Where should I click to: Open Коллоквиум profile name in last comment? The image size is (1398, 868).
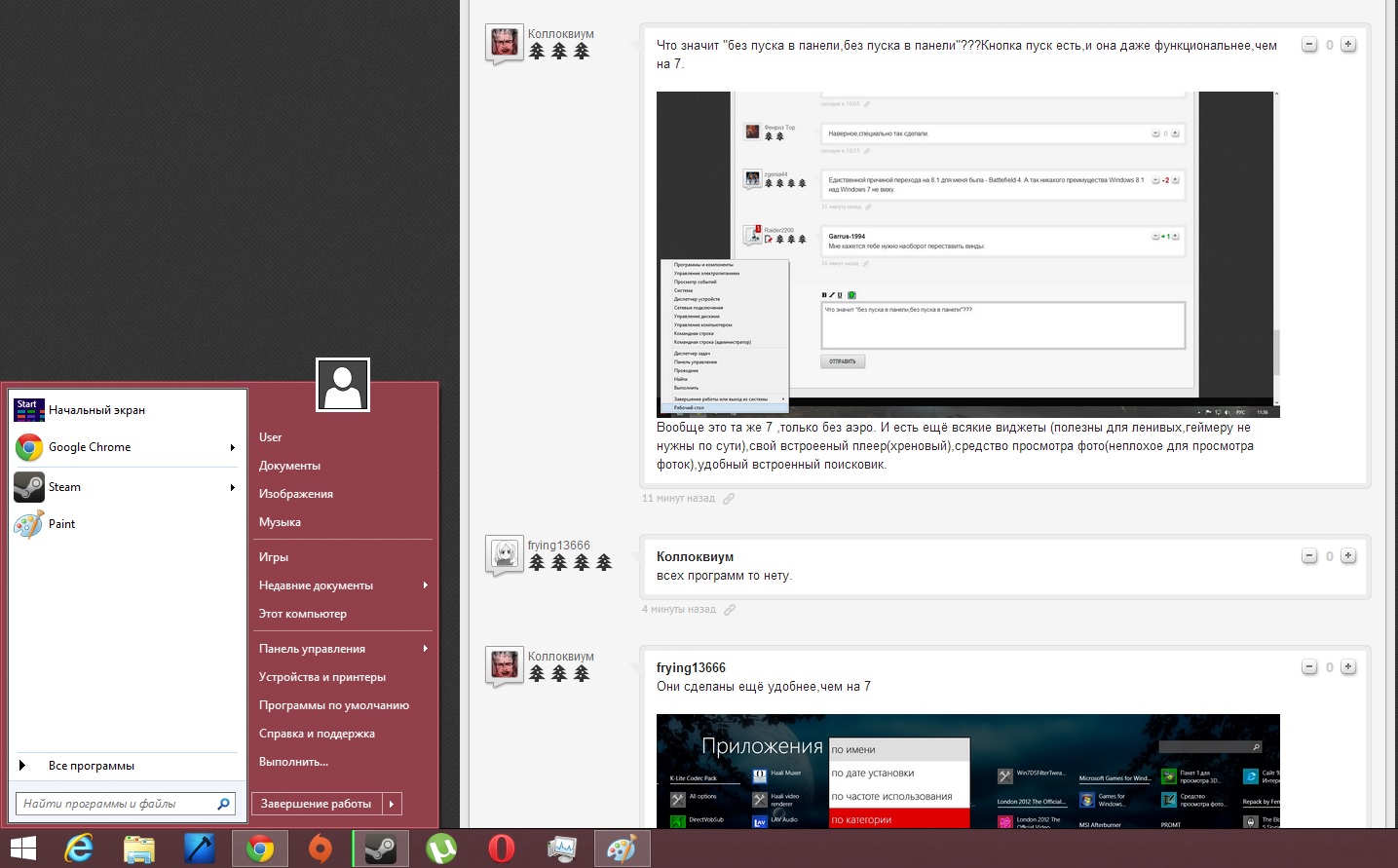coord(561,657)
